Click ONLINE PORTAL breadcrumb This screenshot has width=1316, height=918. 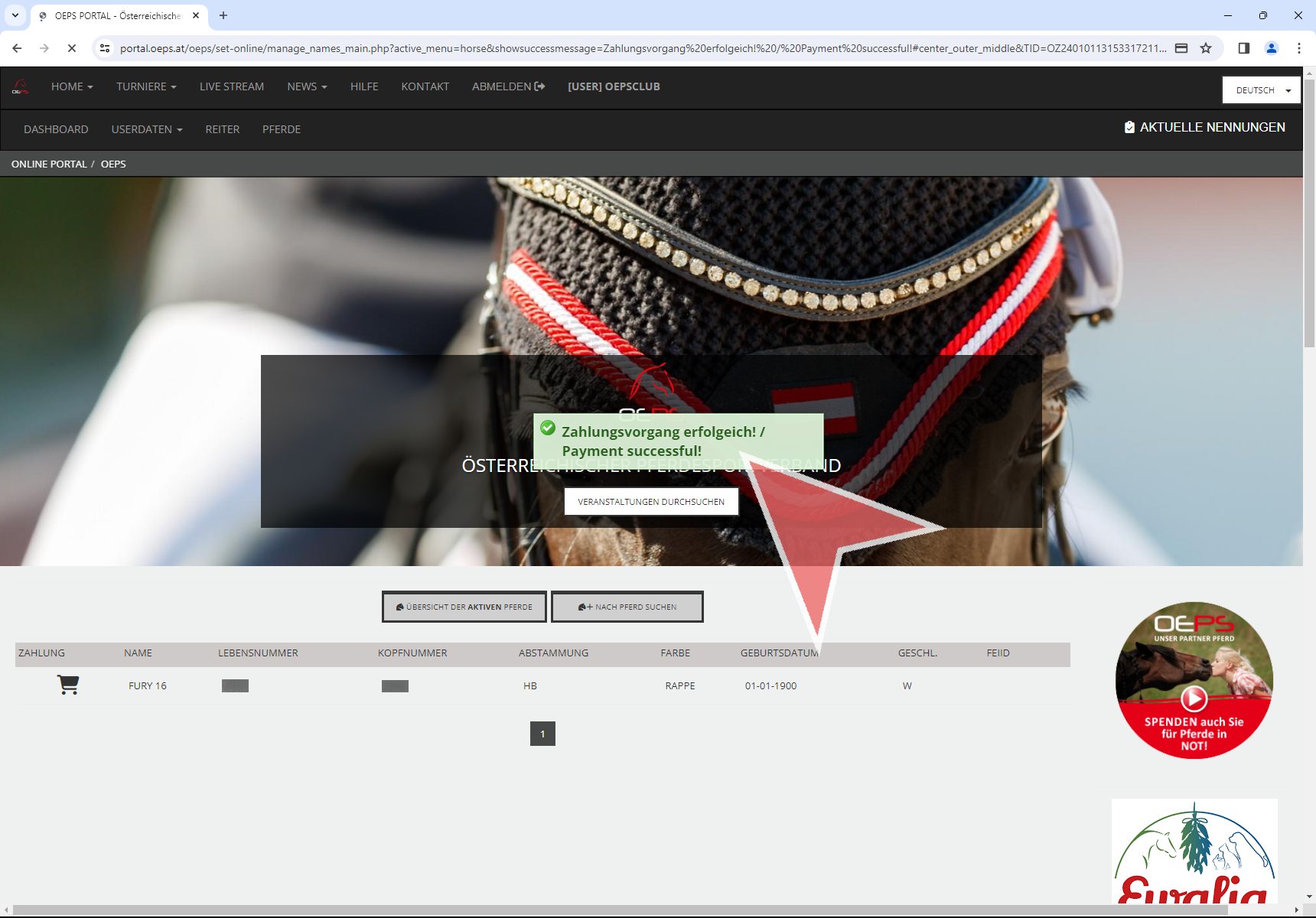(x=49, y=164)
